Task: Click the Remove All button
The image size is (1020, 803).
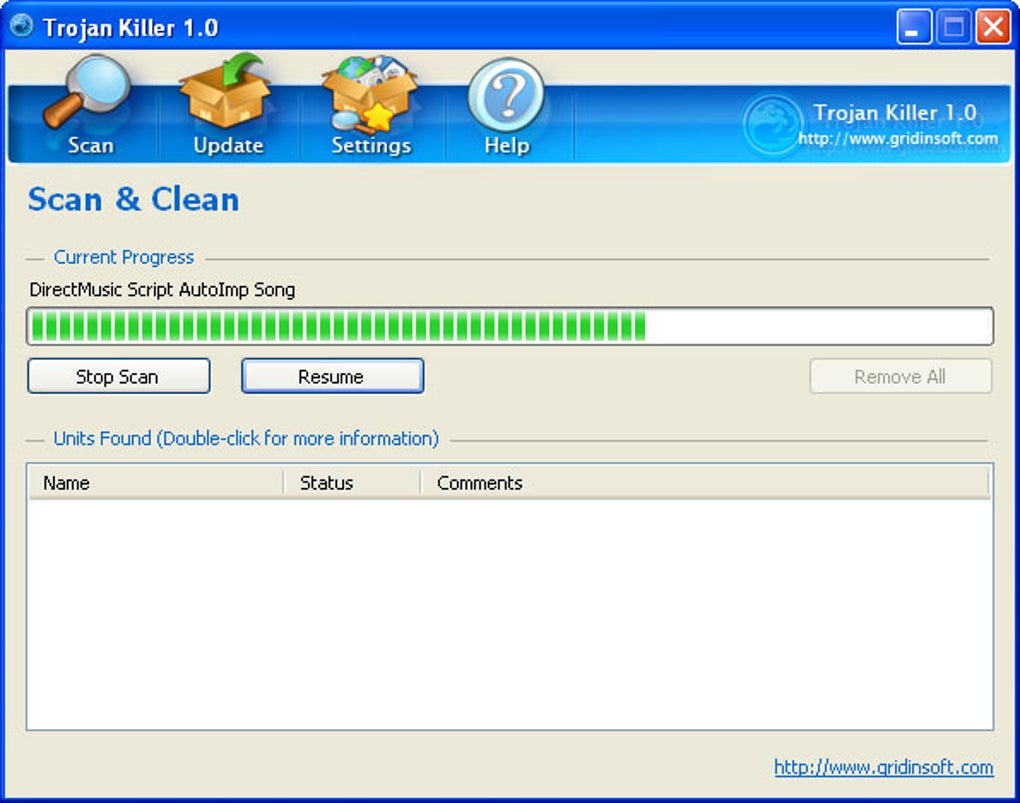Action: pos(900,376)
